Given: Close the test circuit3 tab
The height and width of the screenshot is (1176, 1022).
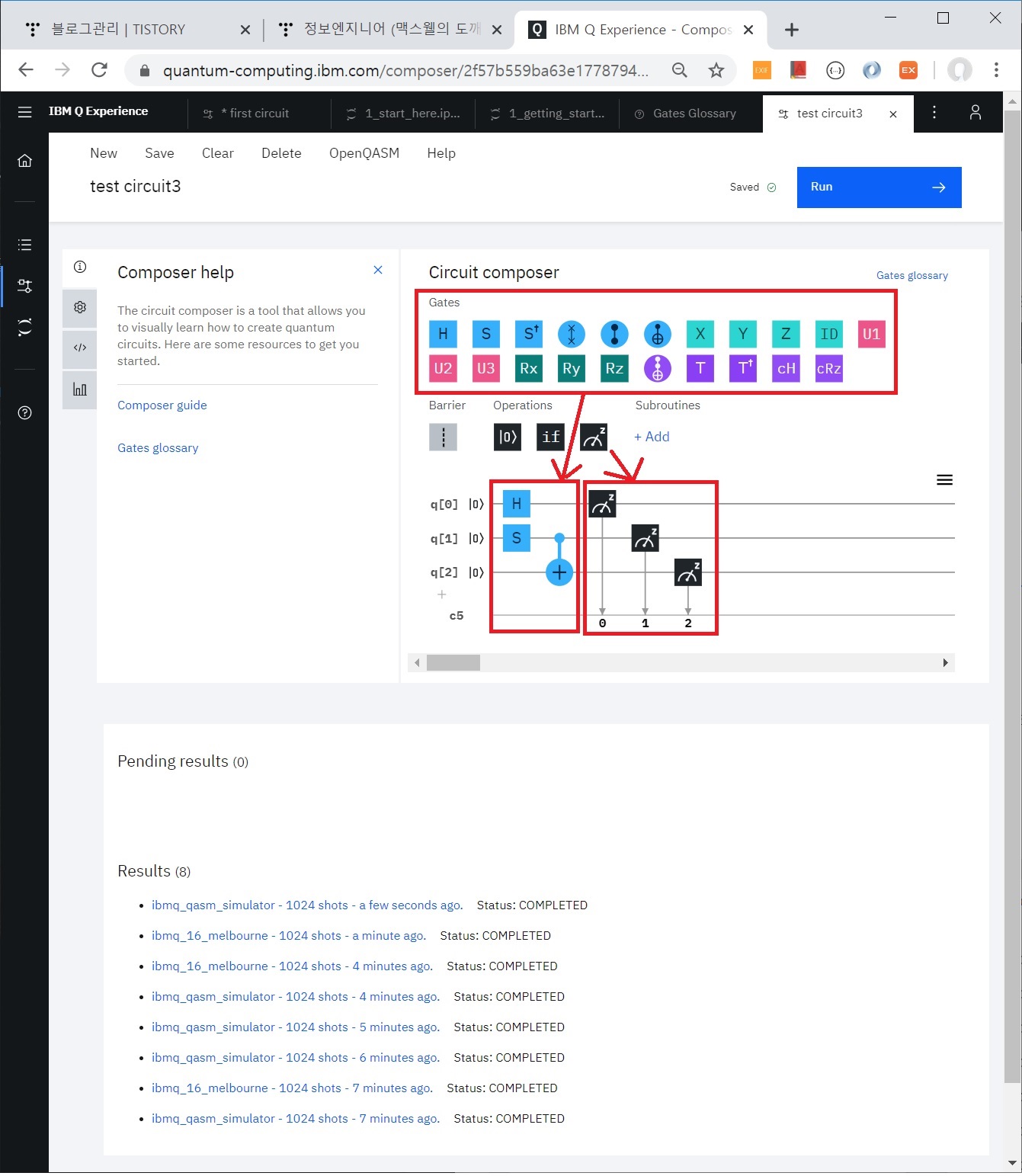Looking at the screenshot, I should [893, 114].
